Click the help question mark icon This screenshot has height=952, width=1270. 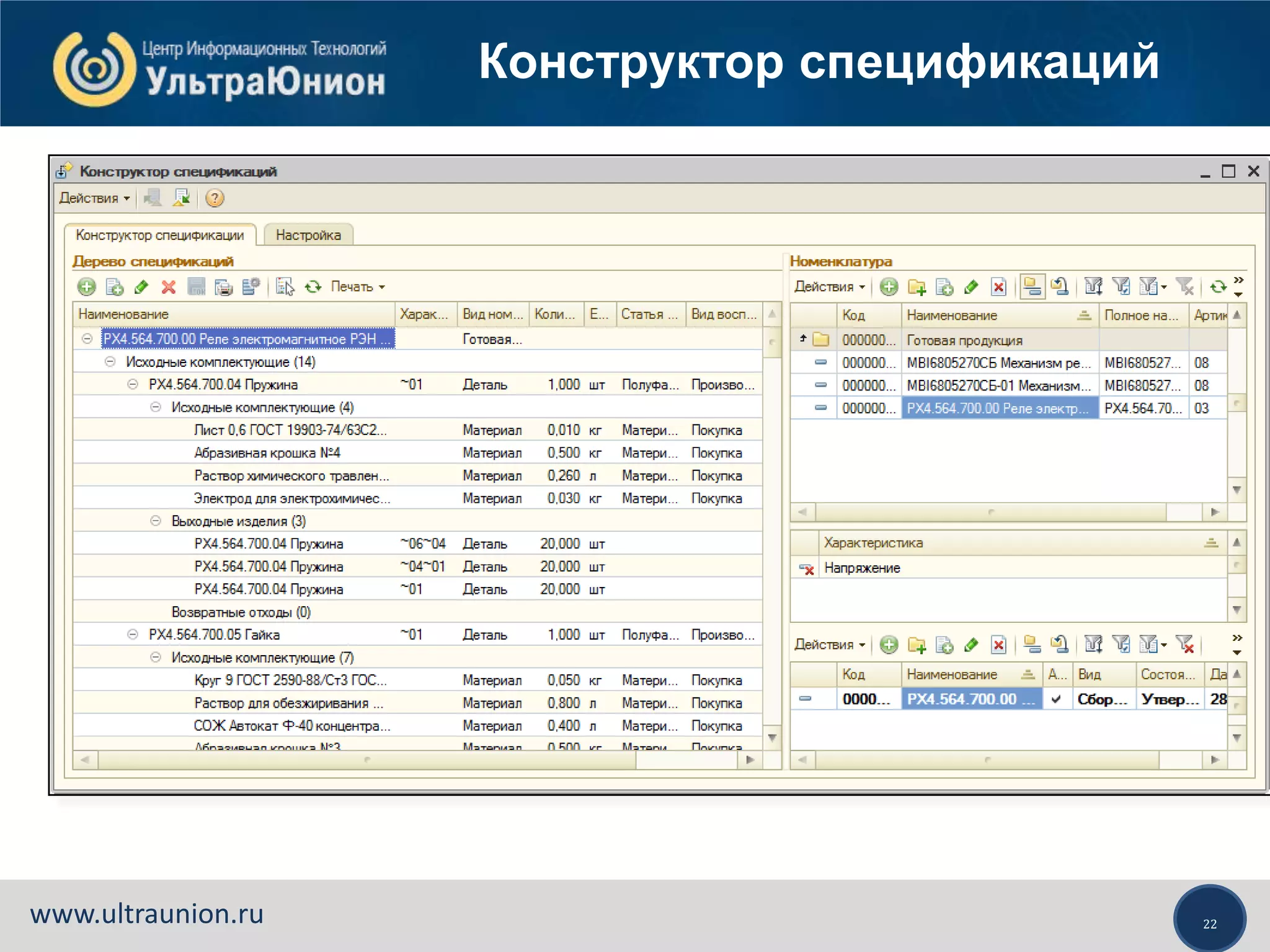[x=215, y=198]
